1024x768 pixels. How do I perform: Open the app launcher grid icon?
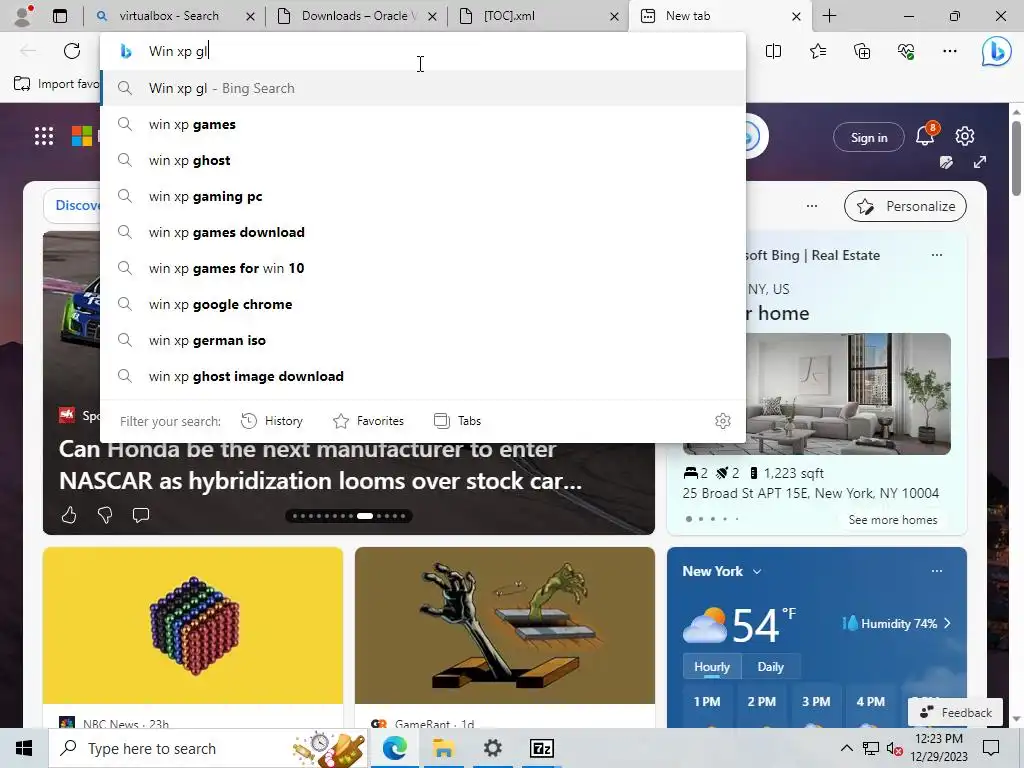[x=44, y=136]
